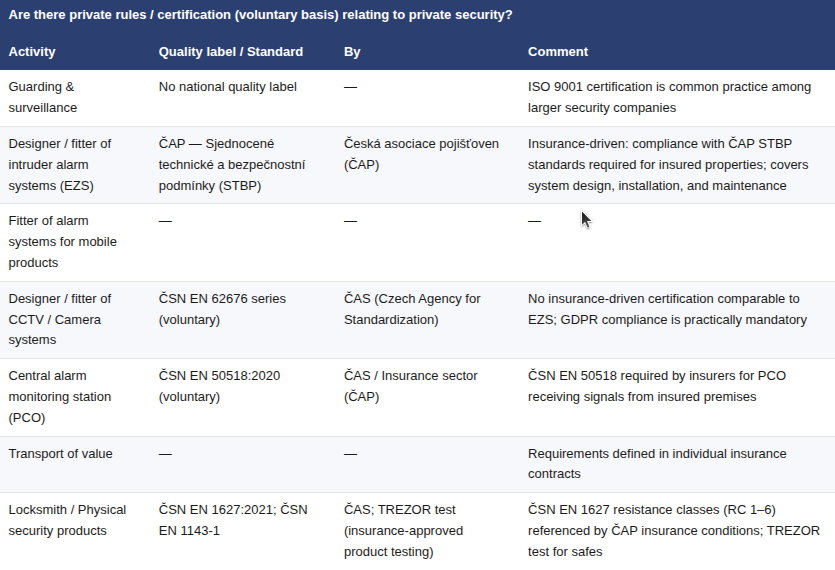Click the individual insurance contracts requirements comment
This screenshot has width=835, height=570.
(x=656, y=464)
